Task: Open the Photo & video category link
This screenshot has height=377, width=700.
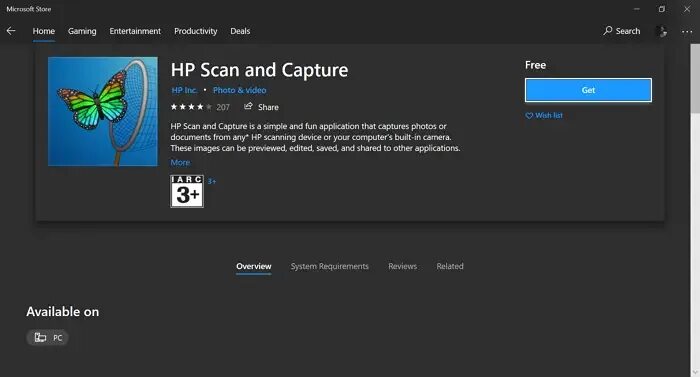Action: [239, 90]
